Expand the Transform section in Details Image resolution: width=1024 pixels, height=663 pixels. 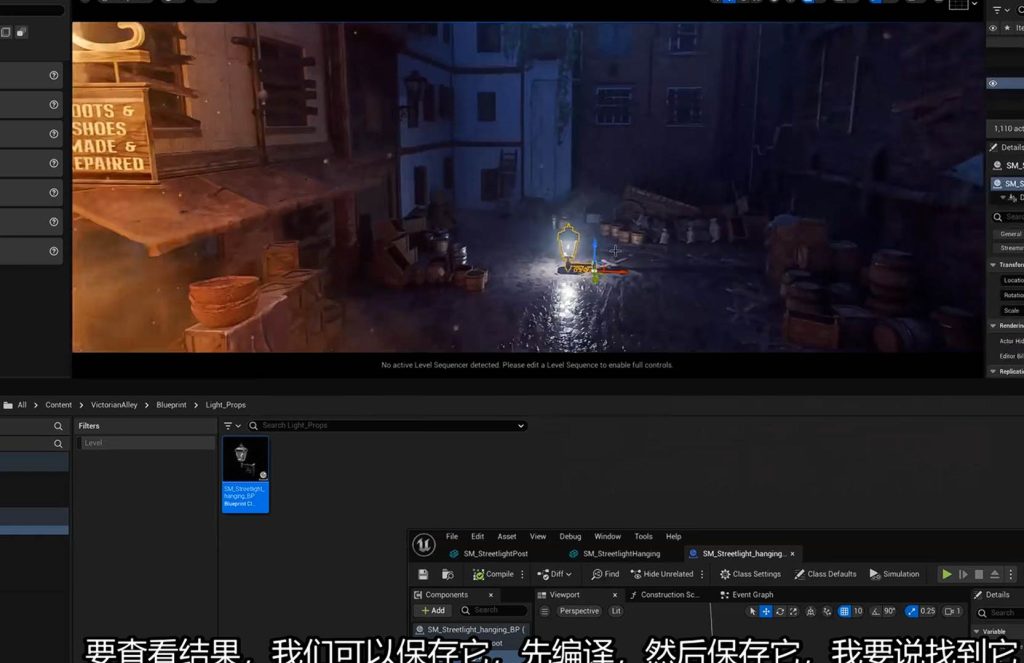point(994,265)
